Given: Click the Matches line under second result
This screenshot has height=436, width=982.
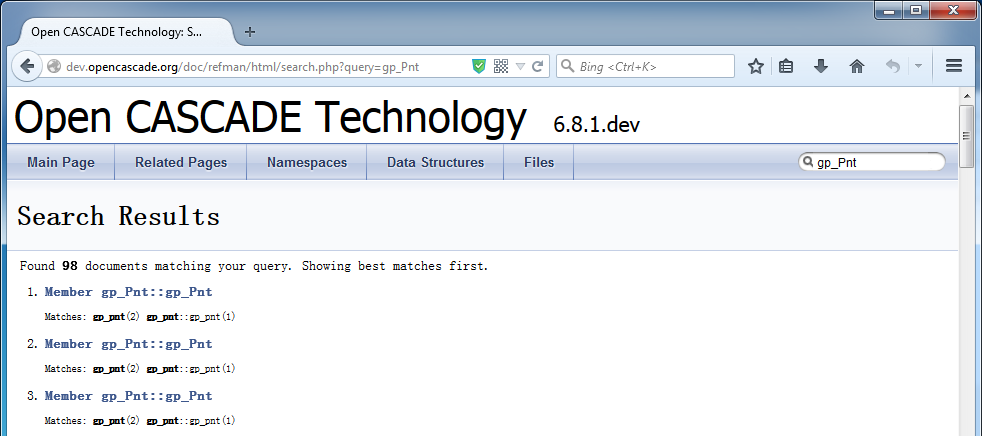Looking at the screenshot, I should tap(140, 369).
